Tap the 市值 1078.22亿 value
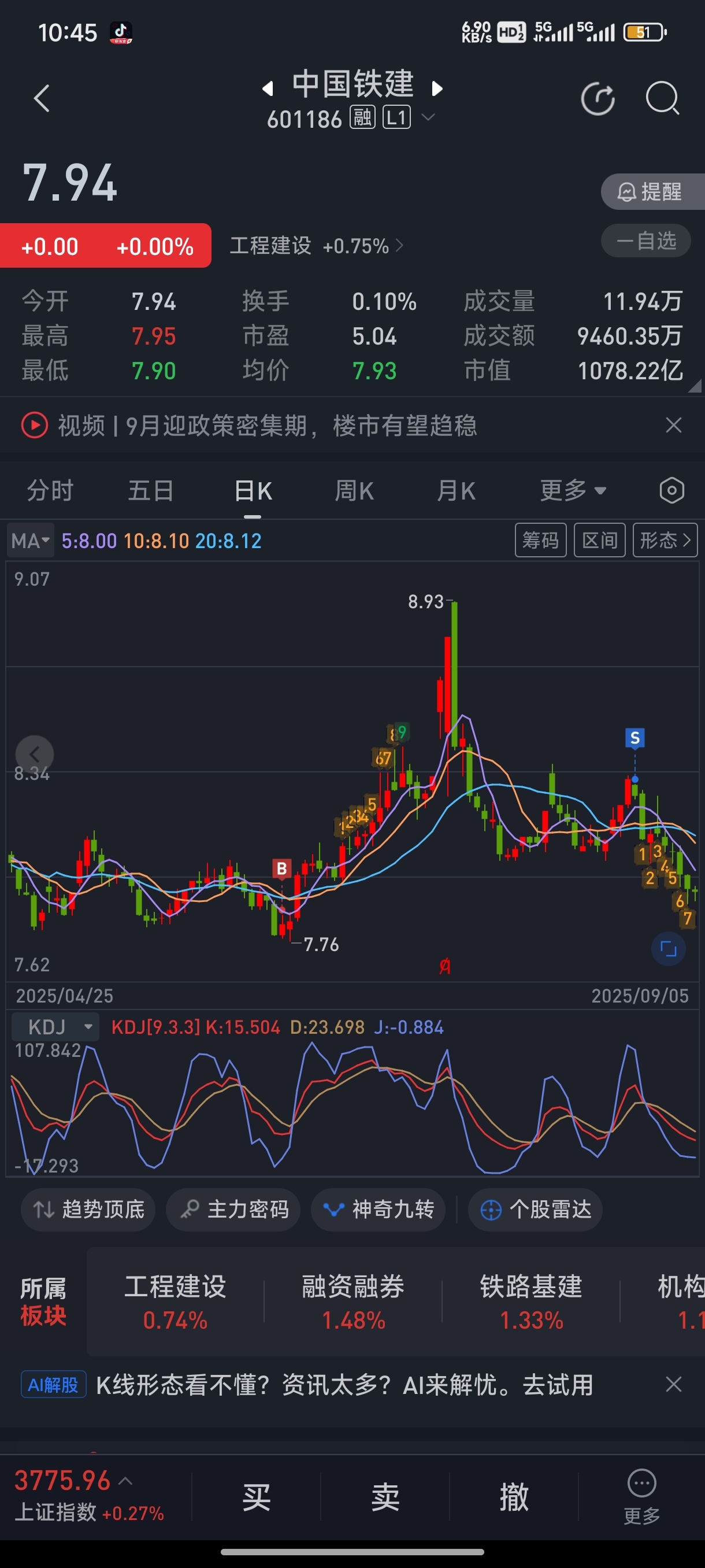This screenshot has width=705, height=1568. tap(629, 371)
